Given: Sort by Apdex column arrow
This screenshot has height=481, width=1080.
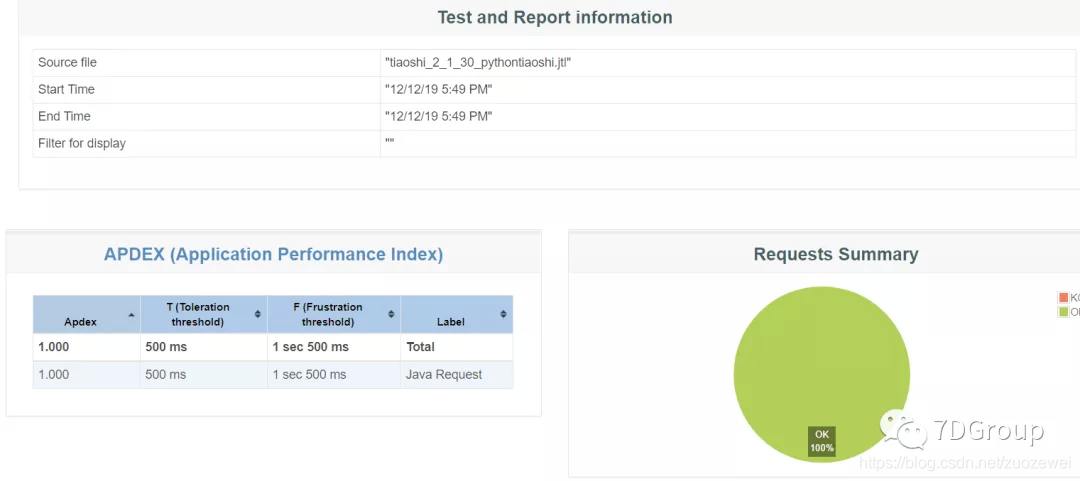Looking at the screenshot, I should tap(132, 314).
